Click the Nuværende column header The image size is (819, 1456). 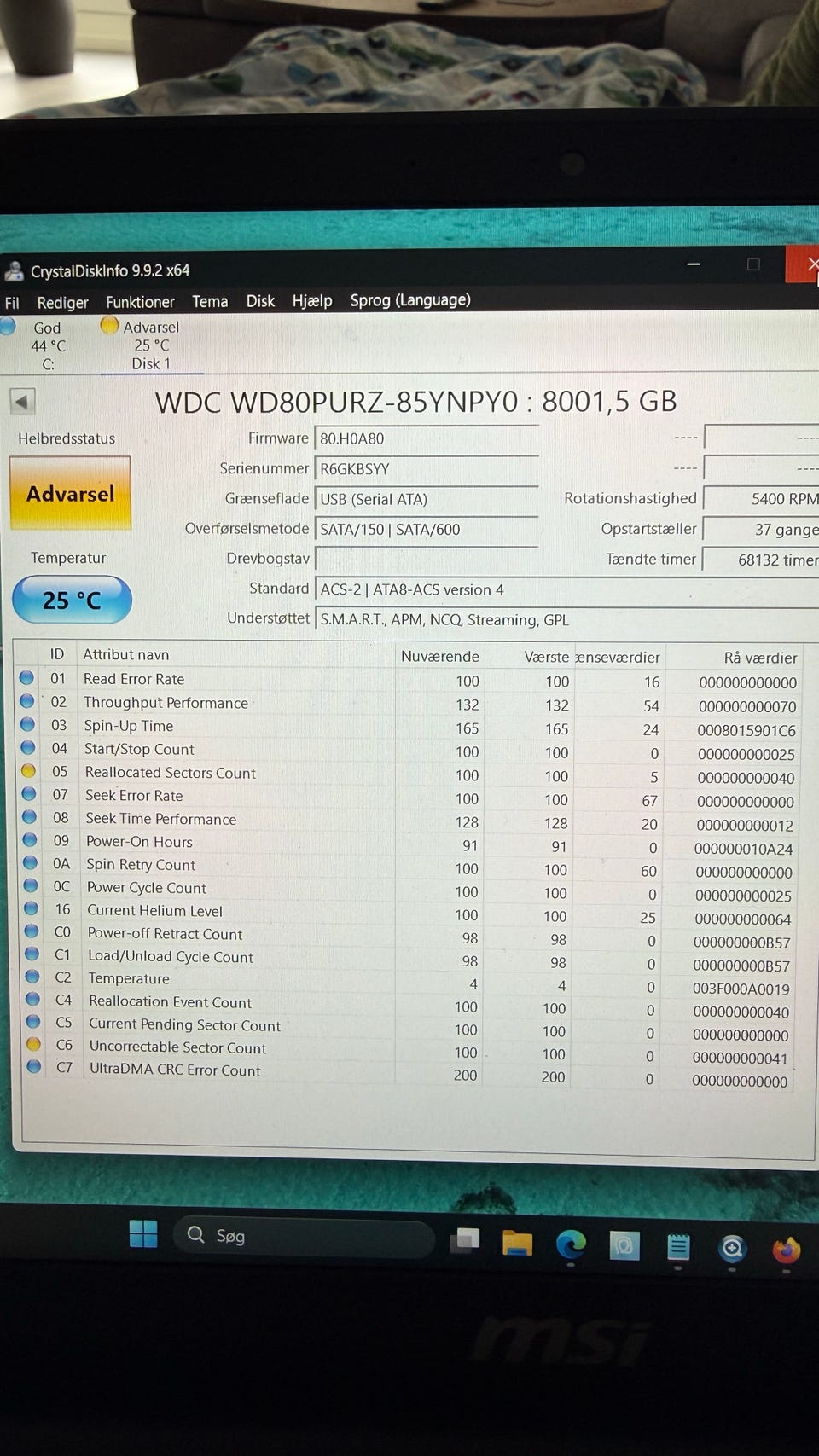[x=439, y=656]
